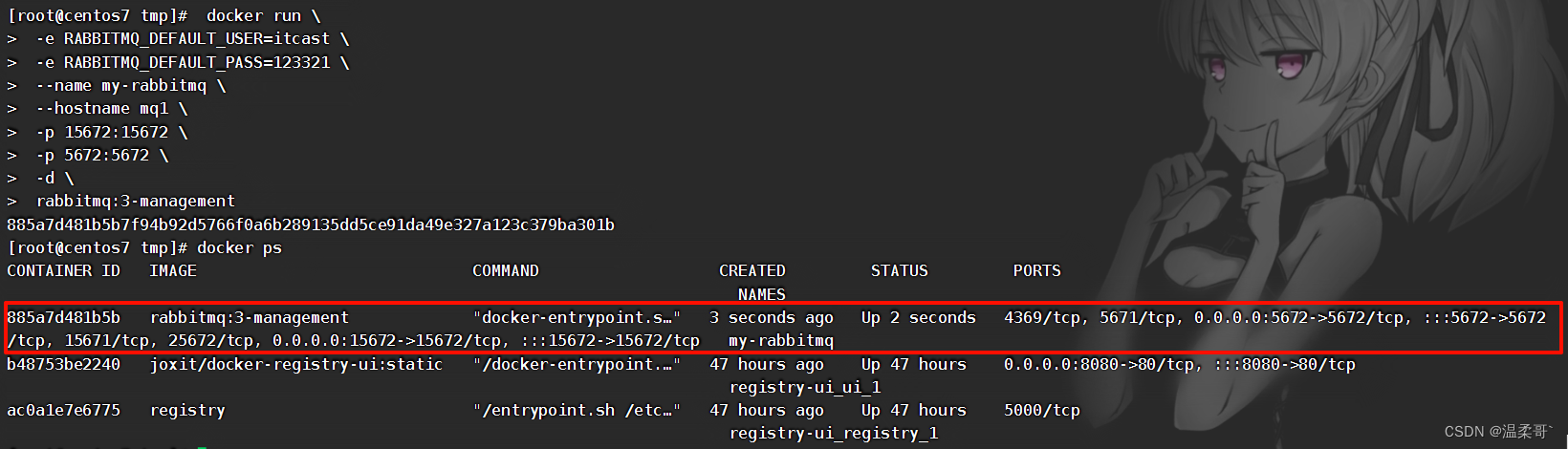Image resolution: width=1568 pixels, height=449 pixels.
Task: Click the my-rabbitmq container name
Action: click(x=781, y=340)
